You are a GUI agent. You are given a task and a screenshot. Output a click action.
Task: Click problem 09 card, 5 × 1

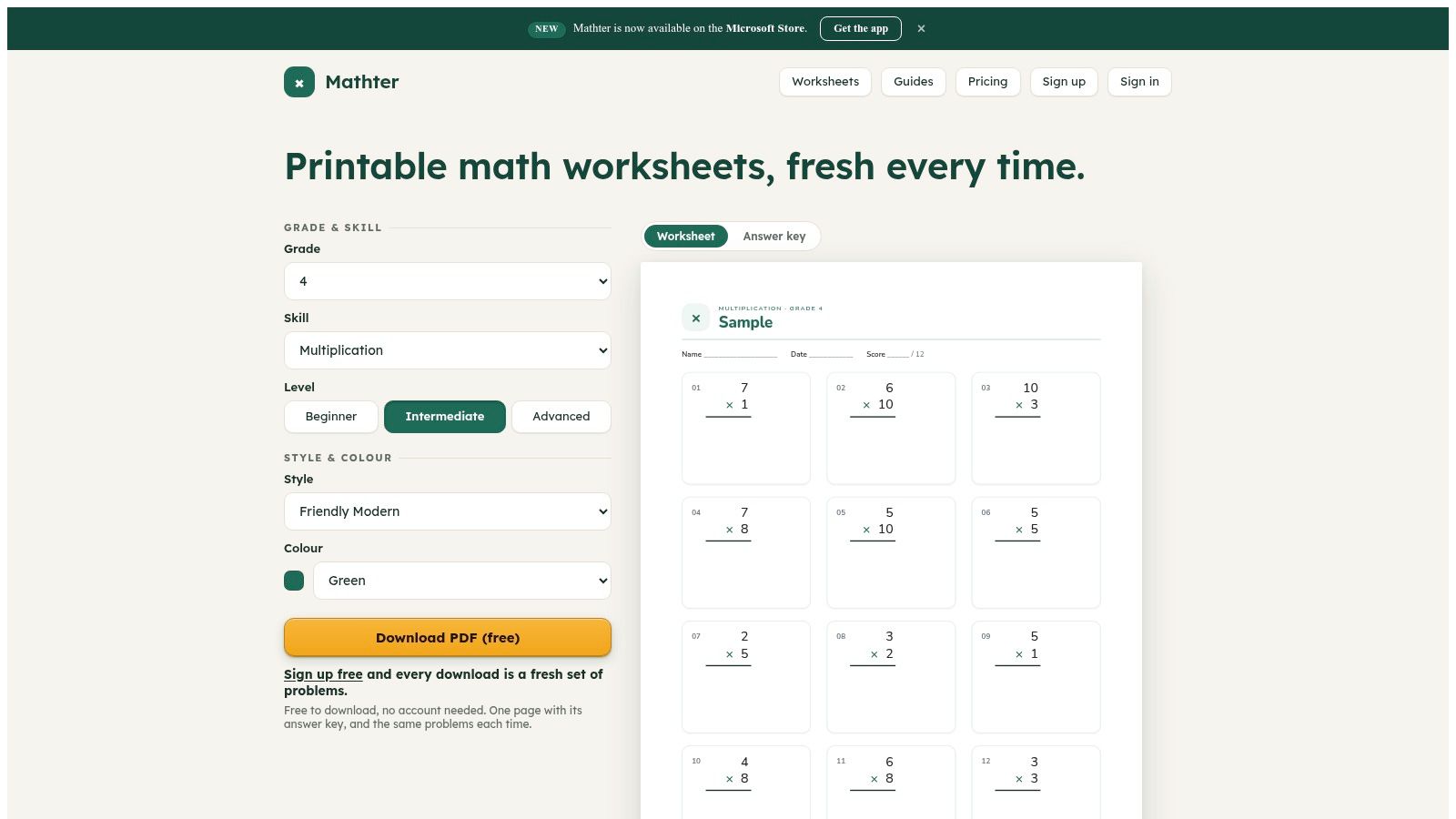pyautogui.click(x=1036, y=677)
